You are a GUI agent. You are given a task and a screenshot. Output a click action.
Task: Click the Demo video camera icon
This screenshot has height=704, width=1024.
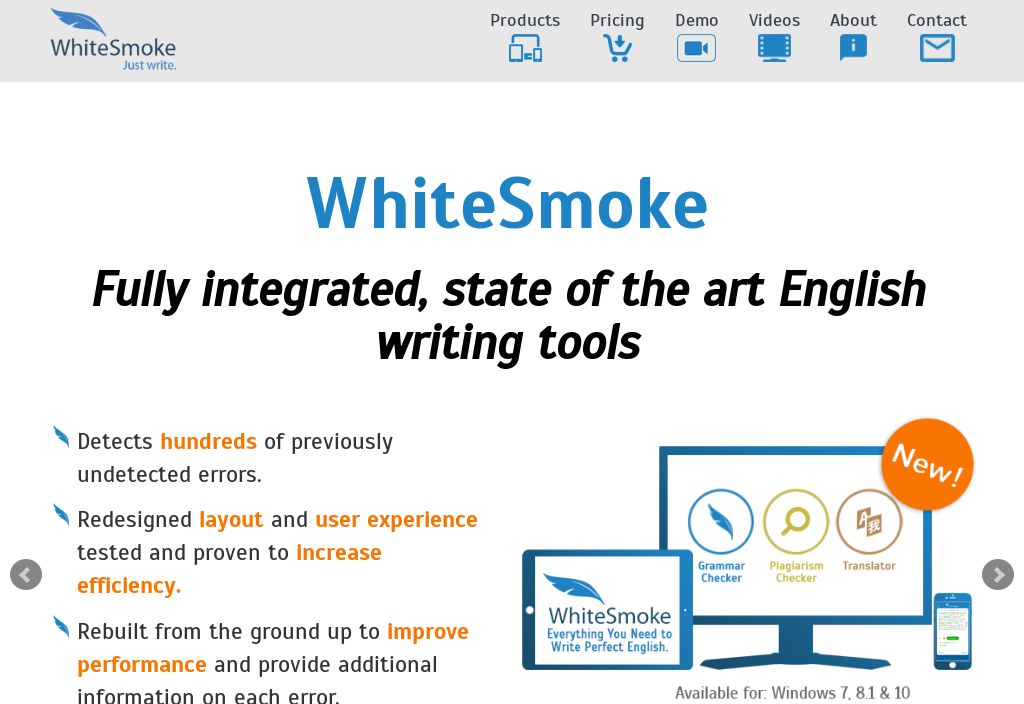pos(696,47)
